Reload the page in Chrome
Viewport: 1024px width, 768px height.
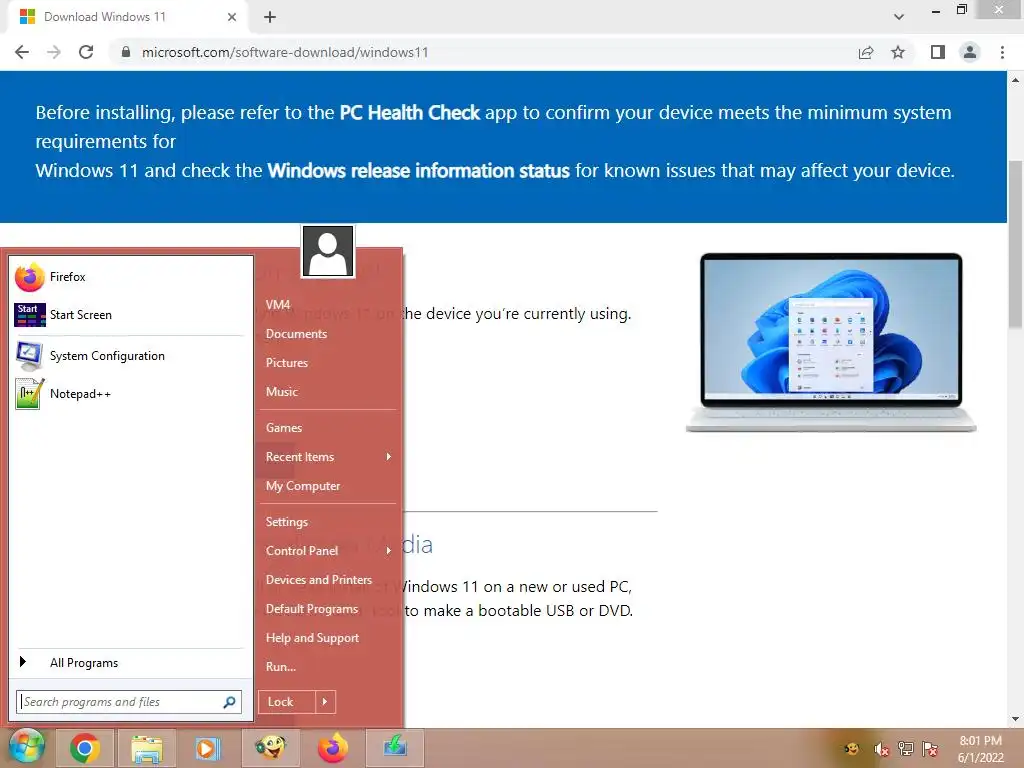coord(86,52)
